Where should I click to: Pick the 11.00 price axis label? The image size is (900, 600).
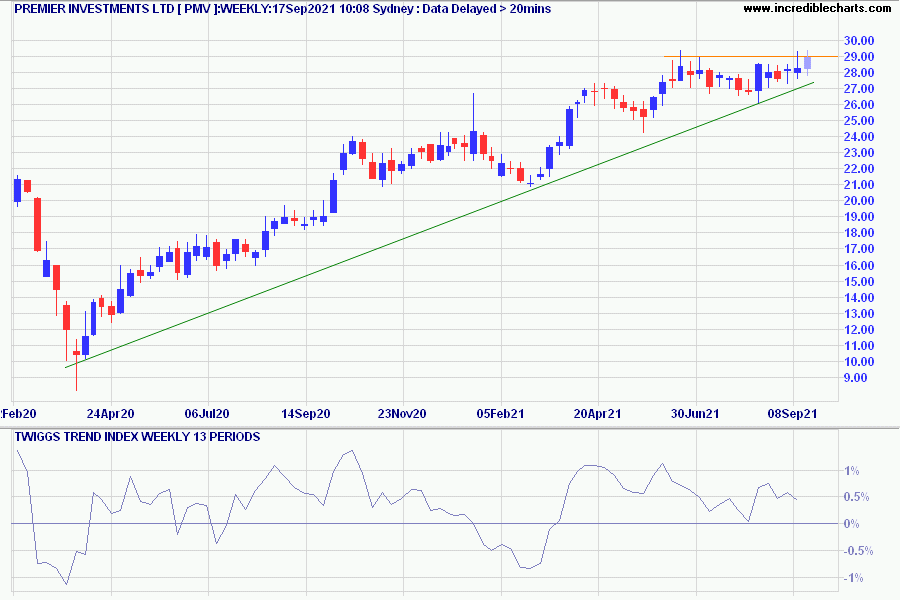click(x=859, y=346)
